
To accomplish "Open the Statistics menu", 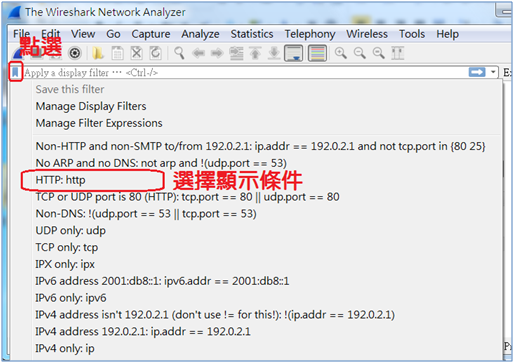I will [252, 34].
